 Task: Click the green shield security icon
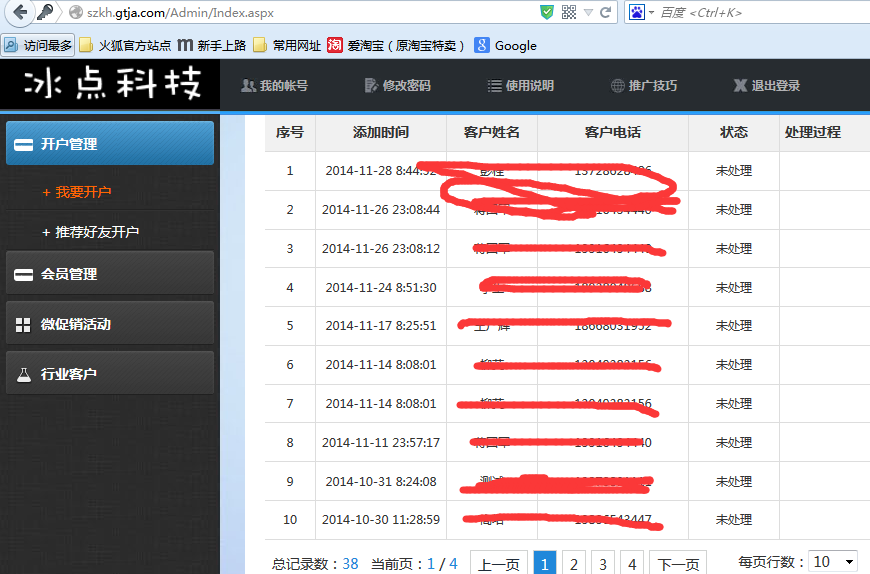pyautogui.click(x=547, y=12)
